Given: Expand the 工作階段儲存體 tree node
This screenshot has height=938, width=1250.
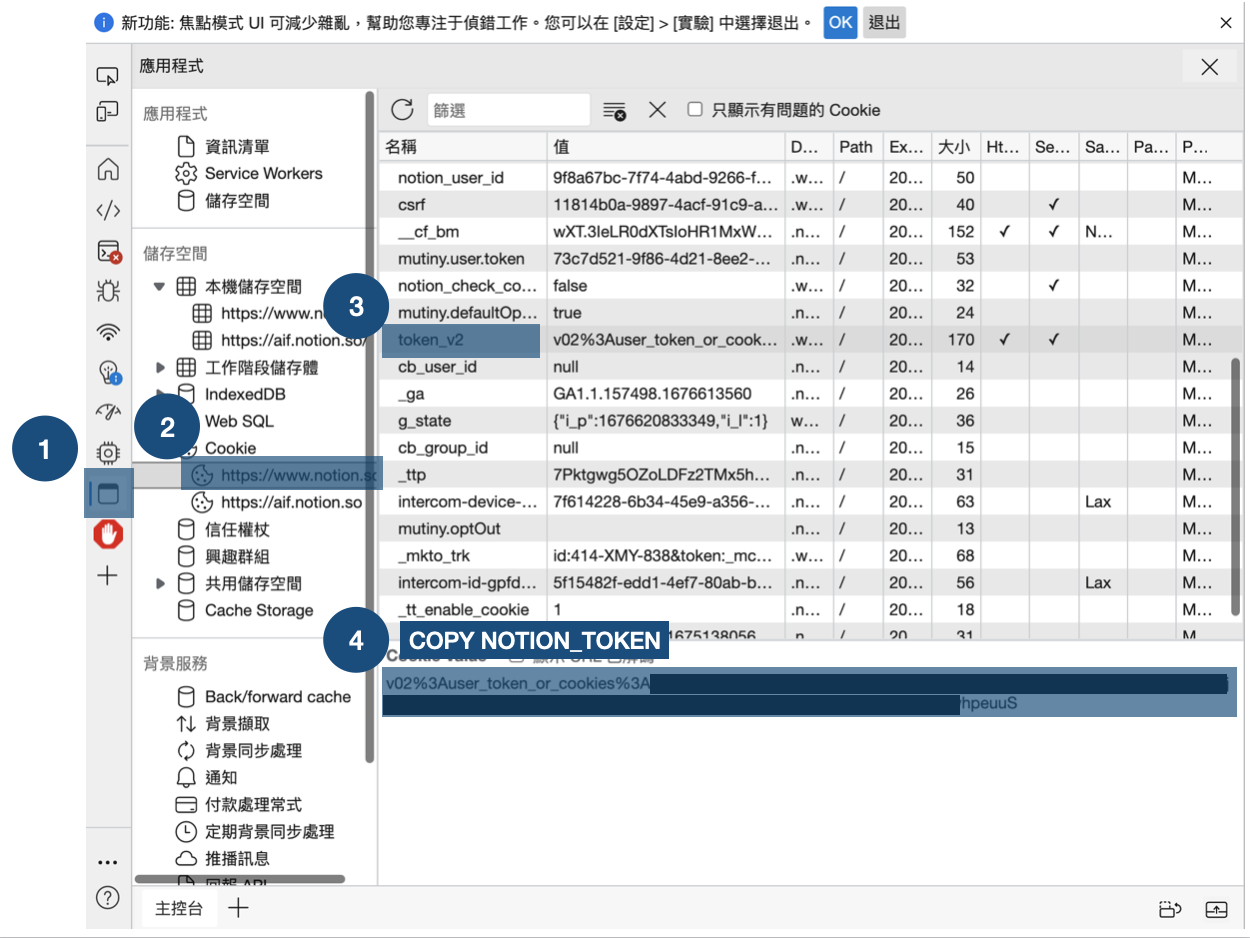Looking at the screenshot, I should pyautogui.click(x=160, y=367).
